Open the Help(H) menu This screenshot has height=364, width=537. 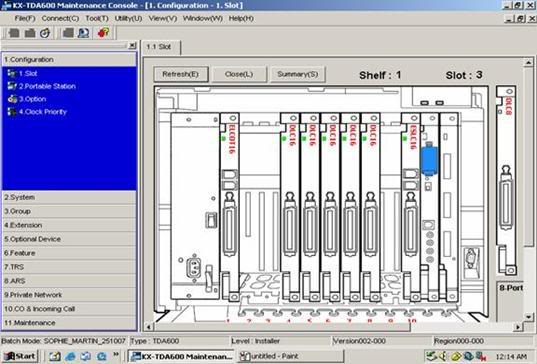tap(241, 18)
